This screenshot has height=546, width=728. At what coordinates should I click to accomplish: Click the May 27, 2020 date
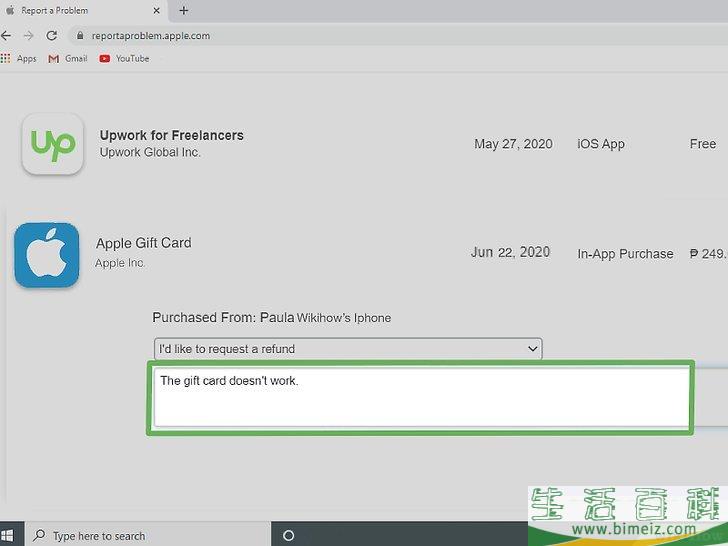point(513,144)
